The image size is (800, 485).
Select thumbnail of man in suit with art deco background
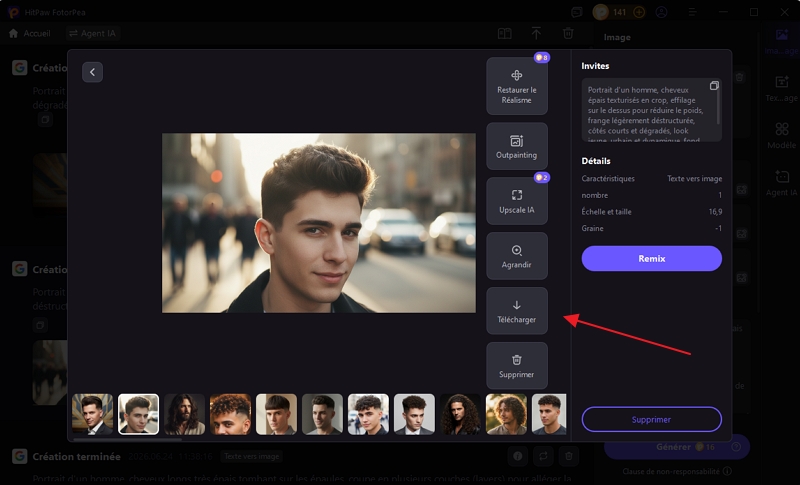point(92,414)
